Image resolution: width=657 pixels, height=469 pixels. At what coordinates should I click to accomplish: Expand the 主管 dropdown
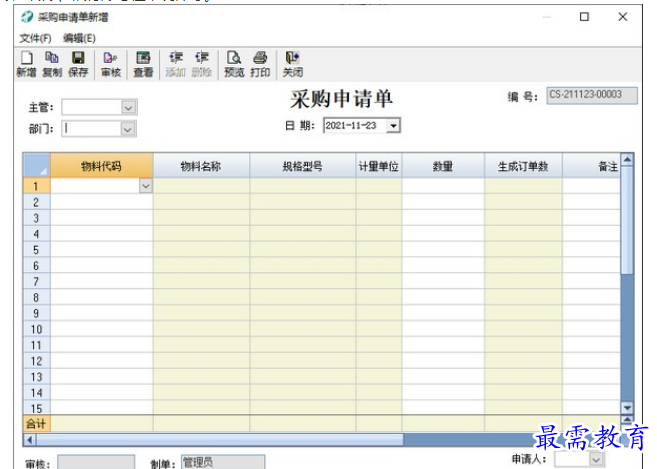[x=129, y=107]
